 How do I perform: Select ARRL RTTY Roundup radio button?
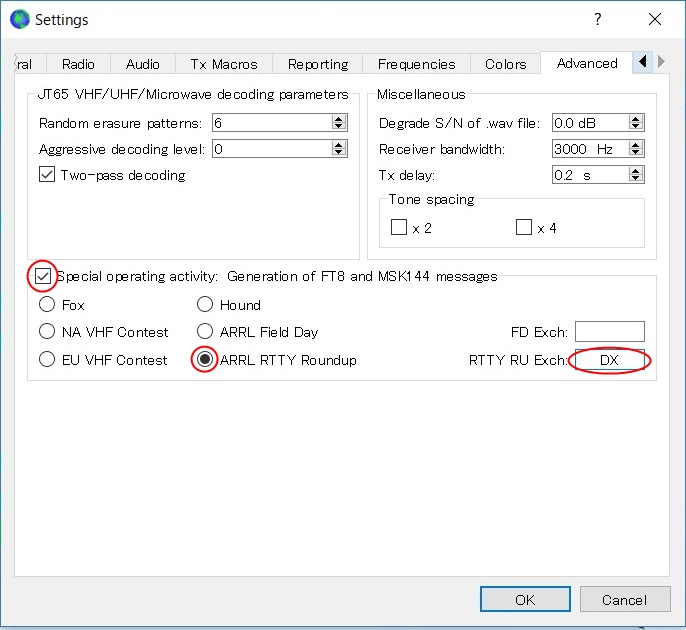point(205,359)
